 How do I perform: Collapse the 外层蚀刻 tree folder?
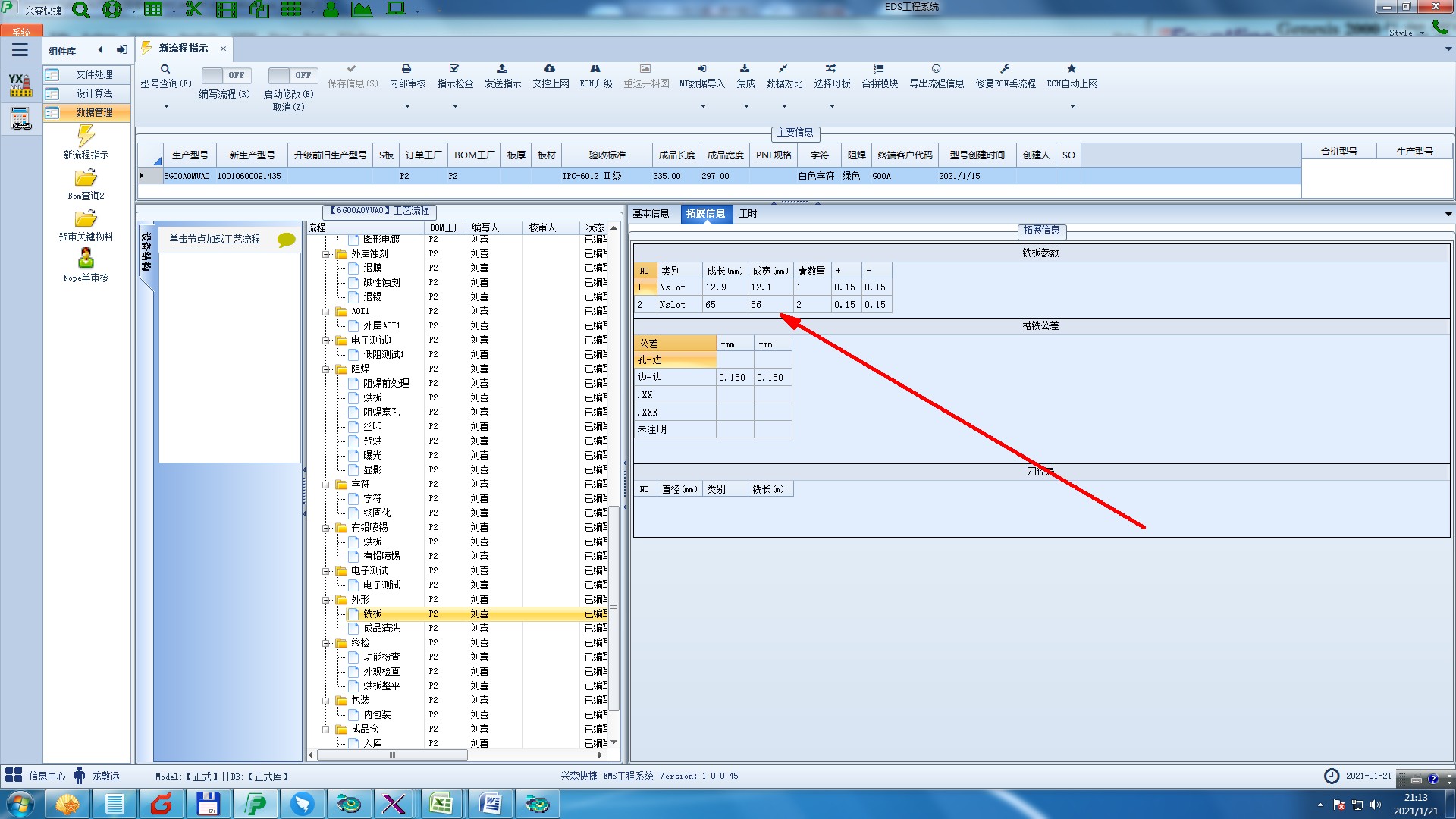(326, 254)
